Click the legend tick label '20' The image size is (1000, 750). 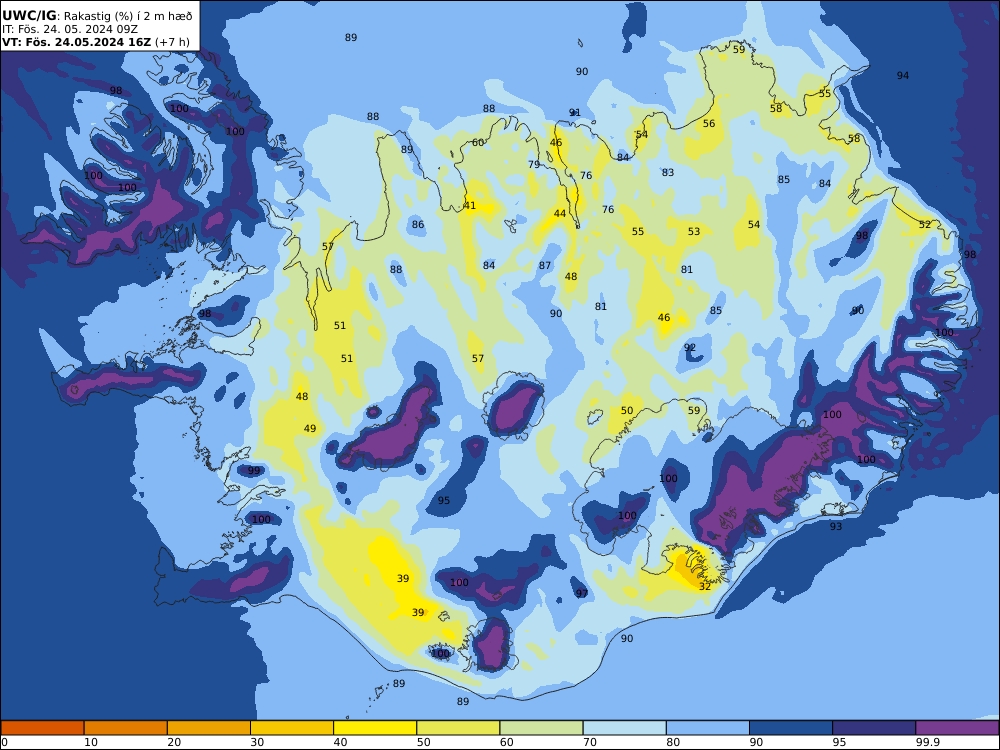tap(174, 742)
